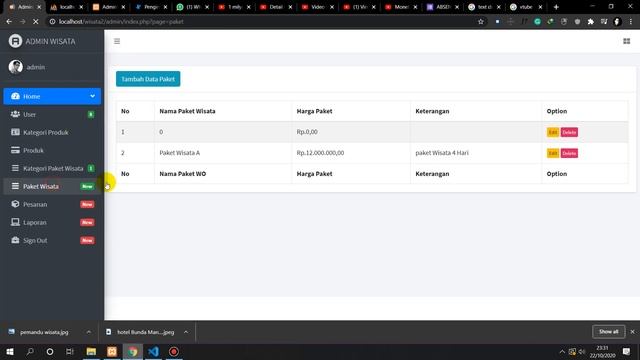Switch to the WhatsApp tab
This screenshot has width=640, height=360.
(x=192, y=7)
